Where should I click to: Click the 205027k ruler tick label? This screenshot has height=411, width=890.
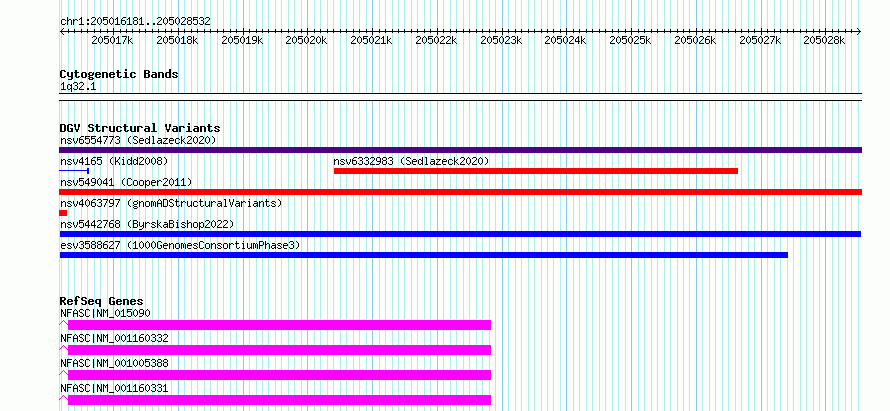click(759, 40)
